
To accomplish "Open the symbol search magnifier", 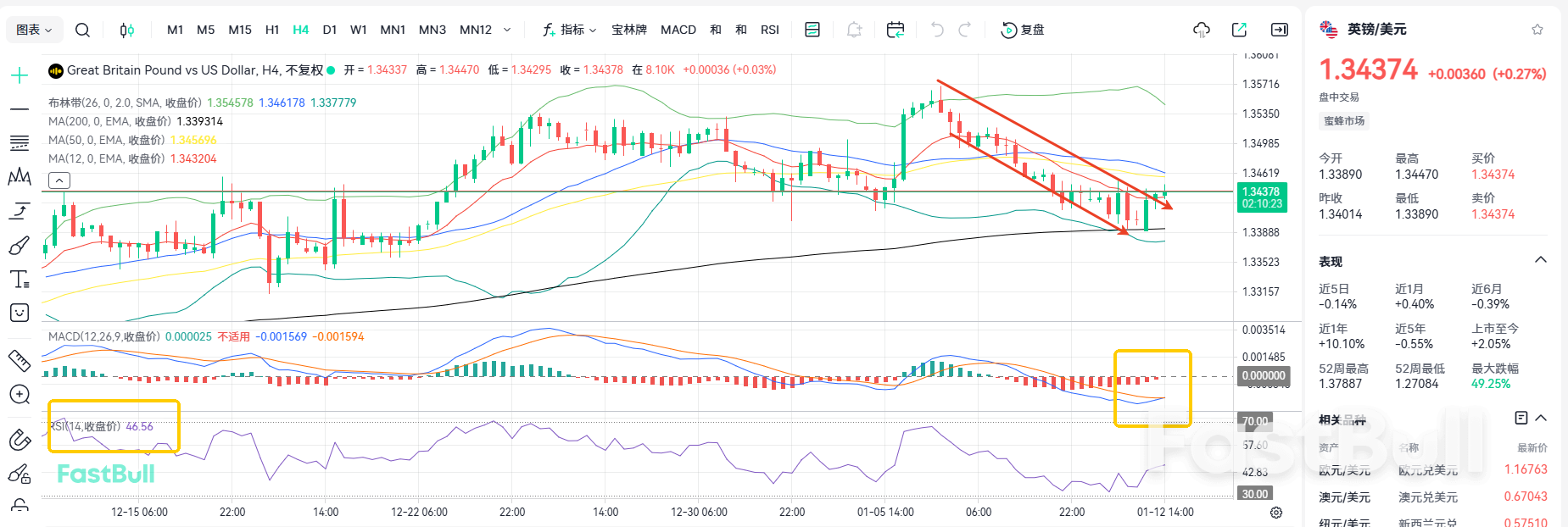I will click(x=82, y=30).
